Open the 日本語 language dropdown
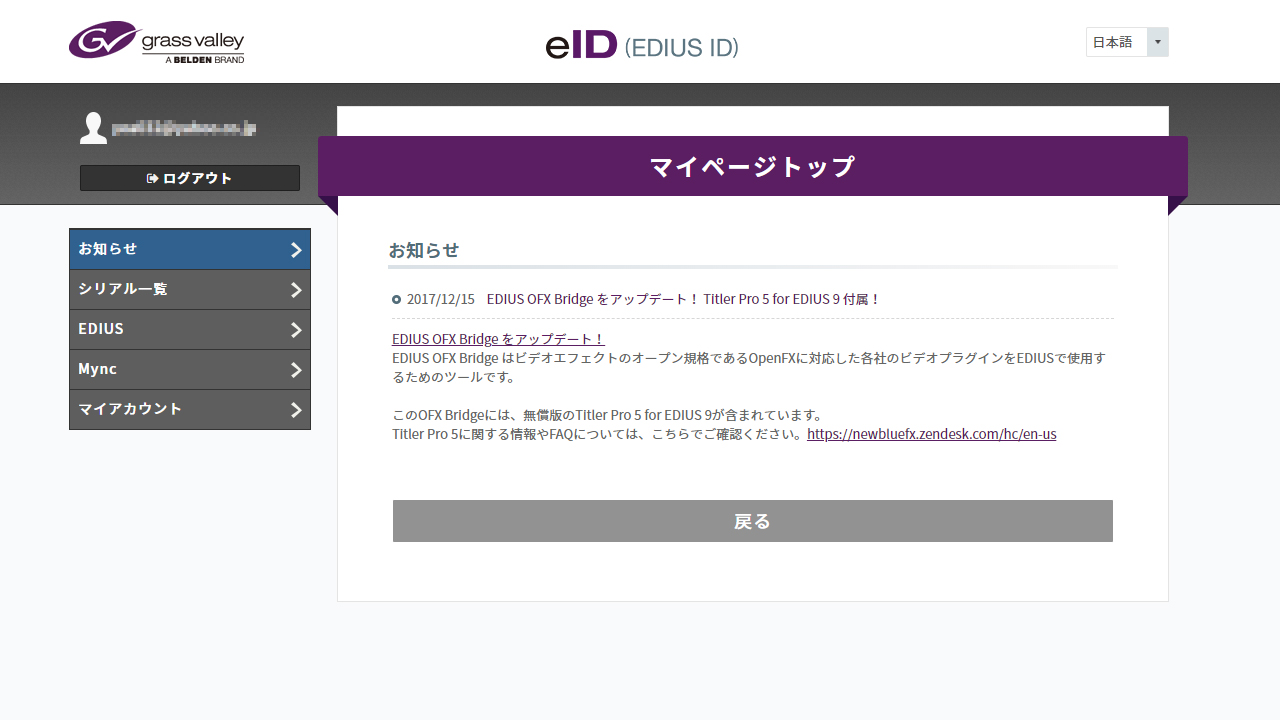 coord(1127,42)
